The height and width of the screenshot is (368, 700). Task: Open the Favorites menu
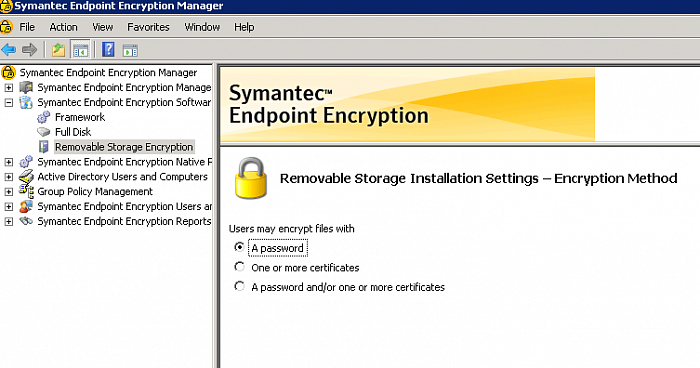point(148,27)
